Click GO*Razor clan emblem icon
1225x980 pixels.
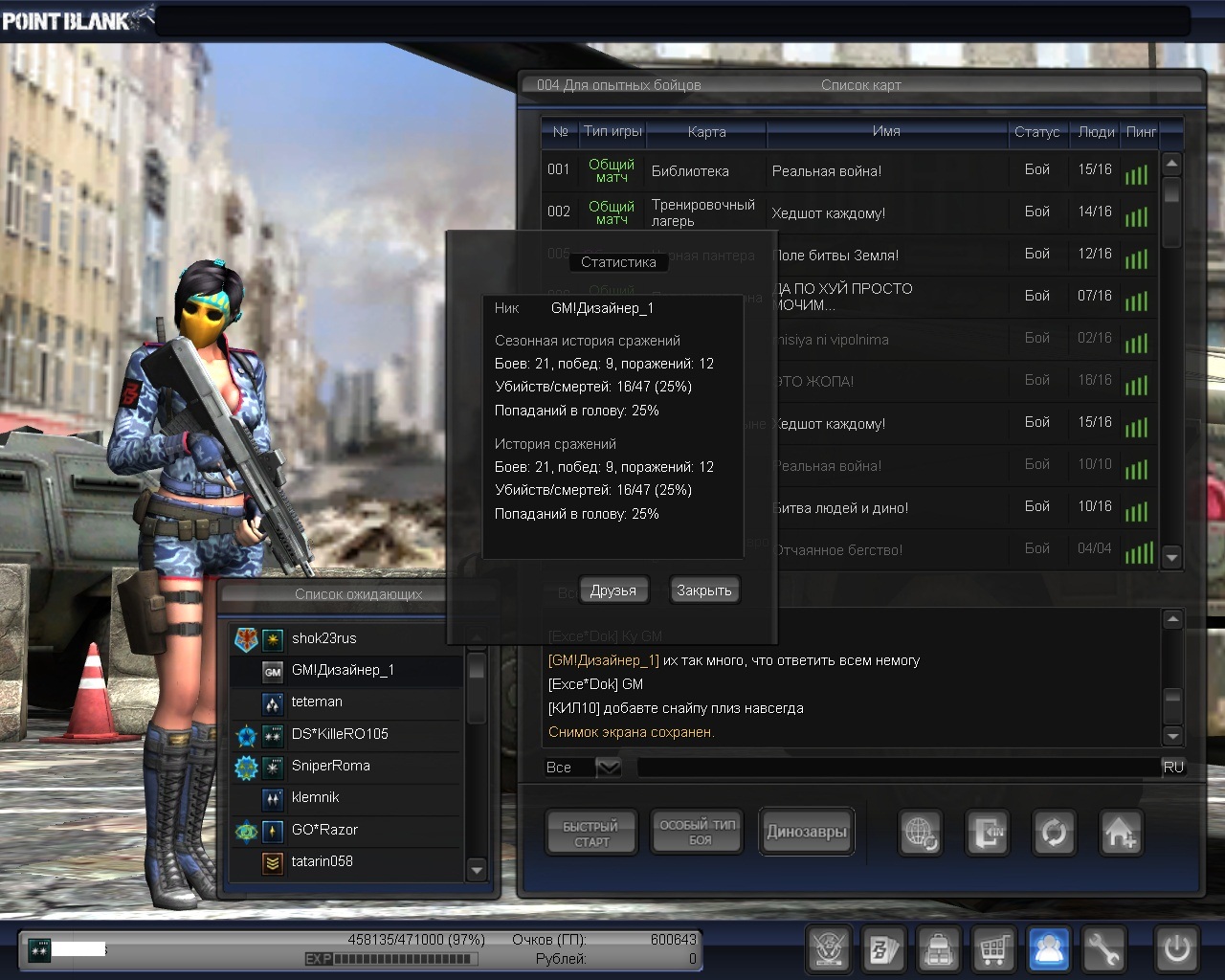[x=246, y=831]
